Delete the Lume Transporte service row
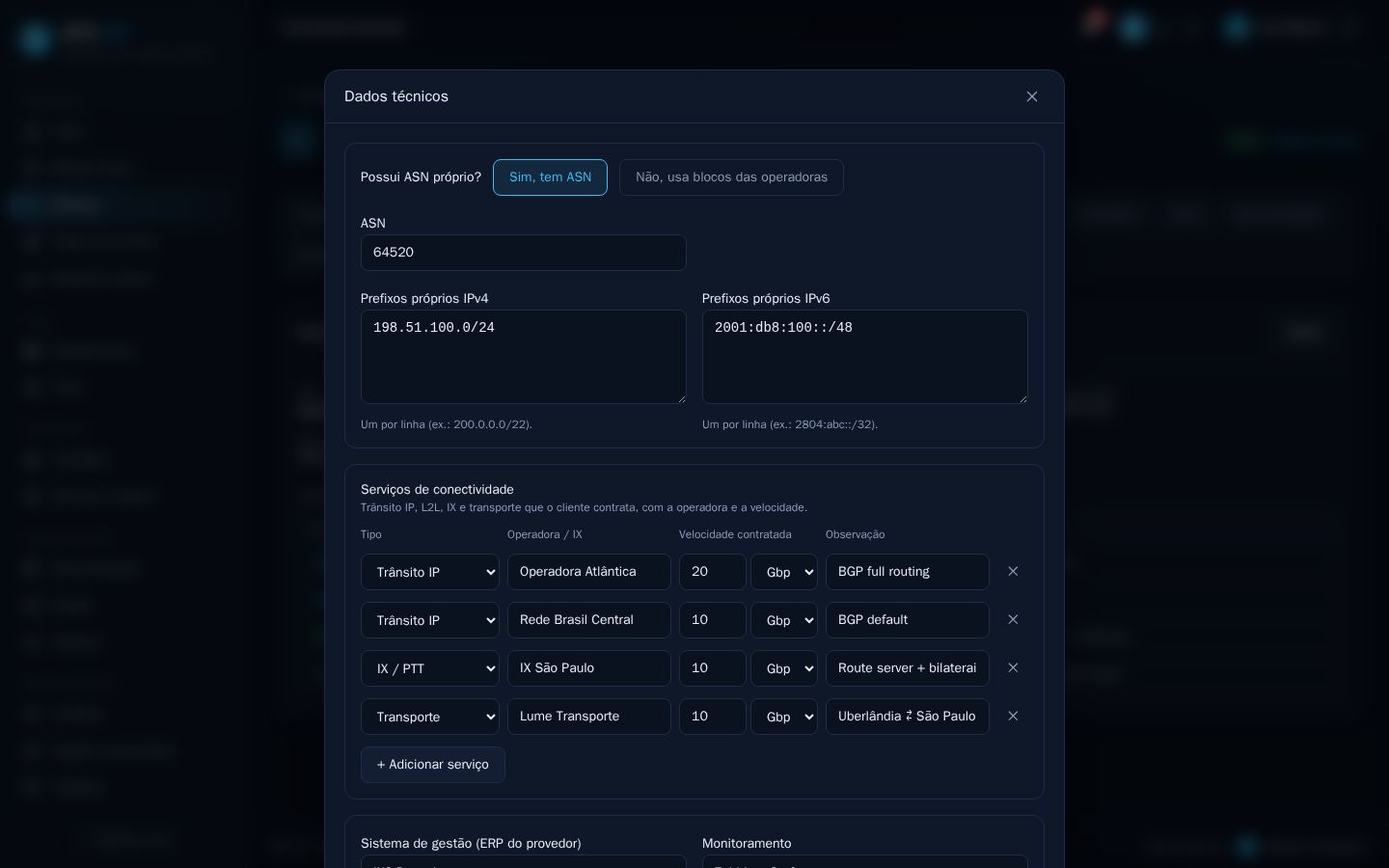Screen dimensions: 1389x868 pos(1013,717)
